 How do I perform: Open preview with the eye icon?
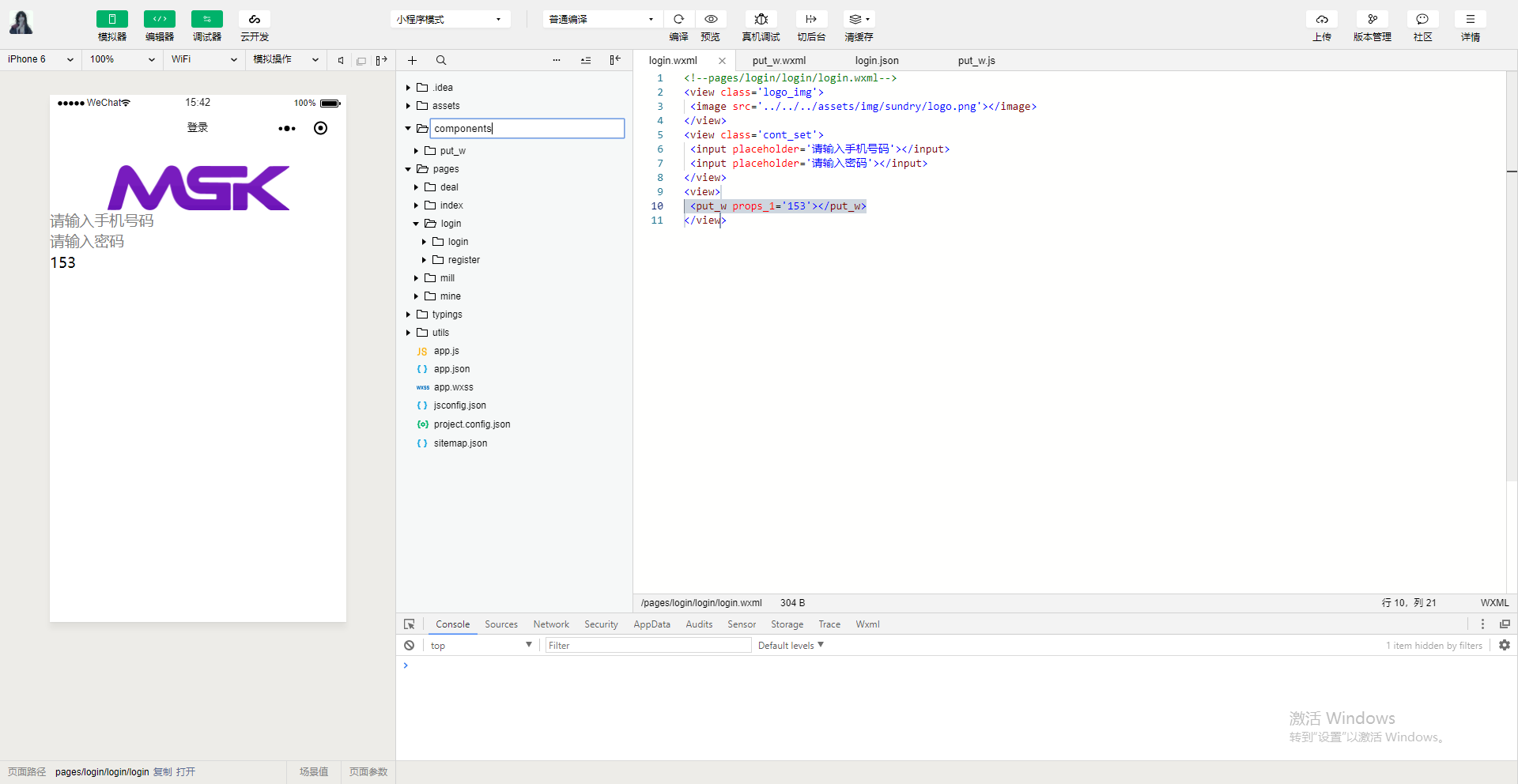coord(711,19)
